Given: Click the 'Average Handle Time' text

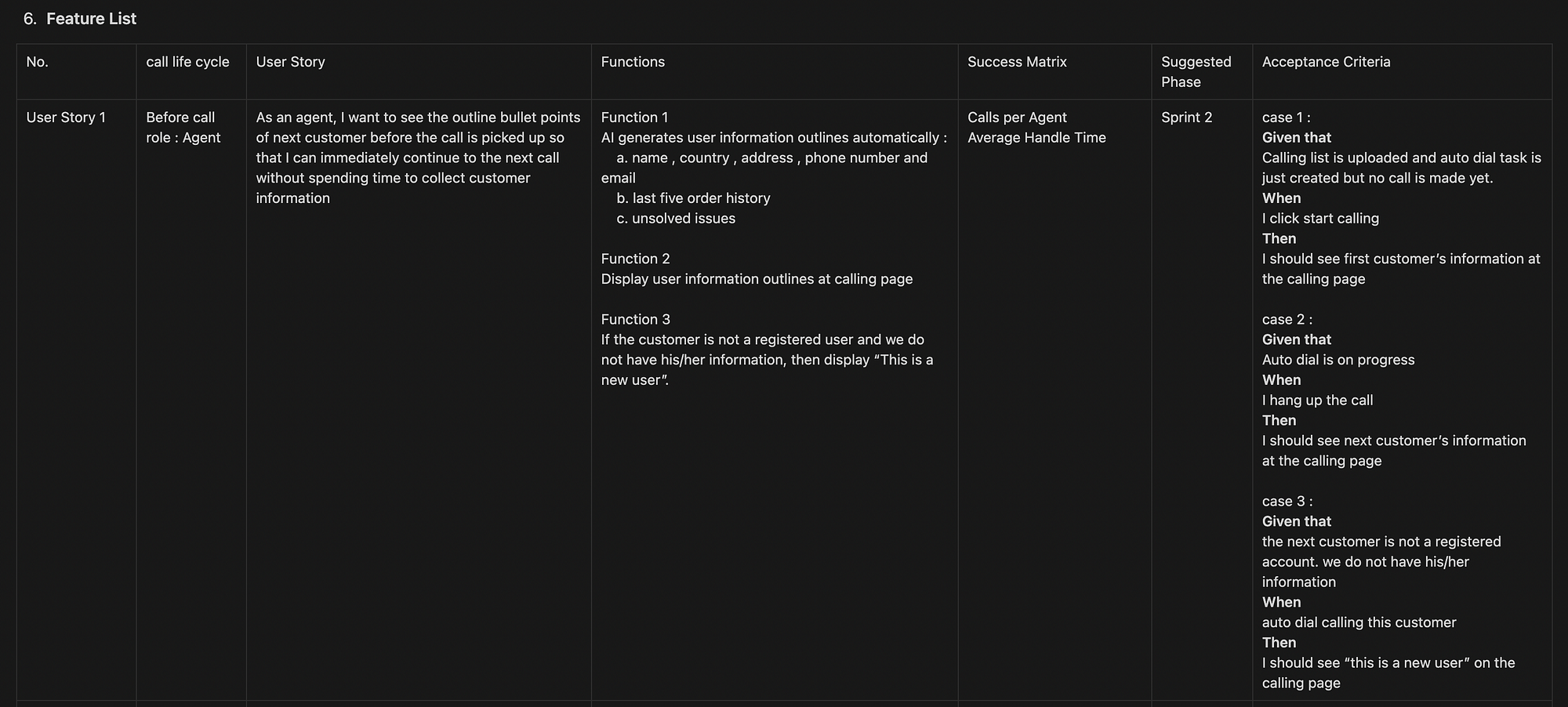Looking at the screenshot, I should (x=1036, y=138).
